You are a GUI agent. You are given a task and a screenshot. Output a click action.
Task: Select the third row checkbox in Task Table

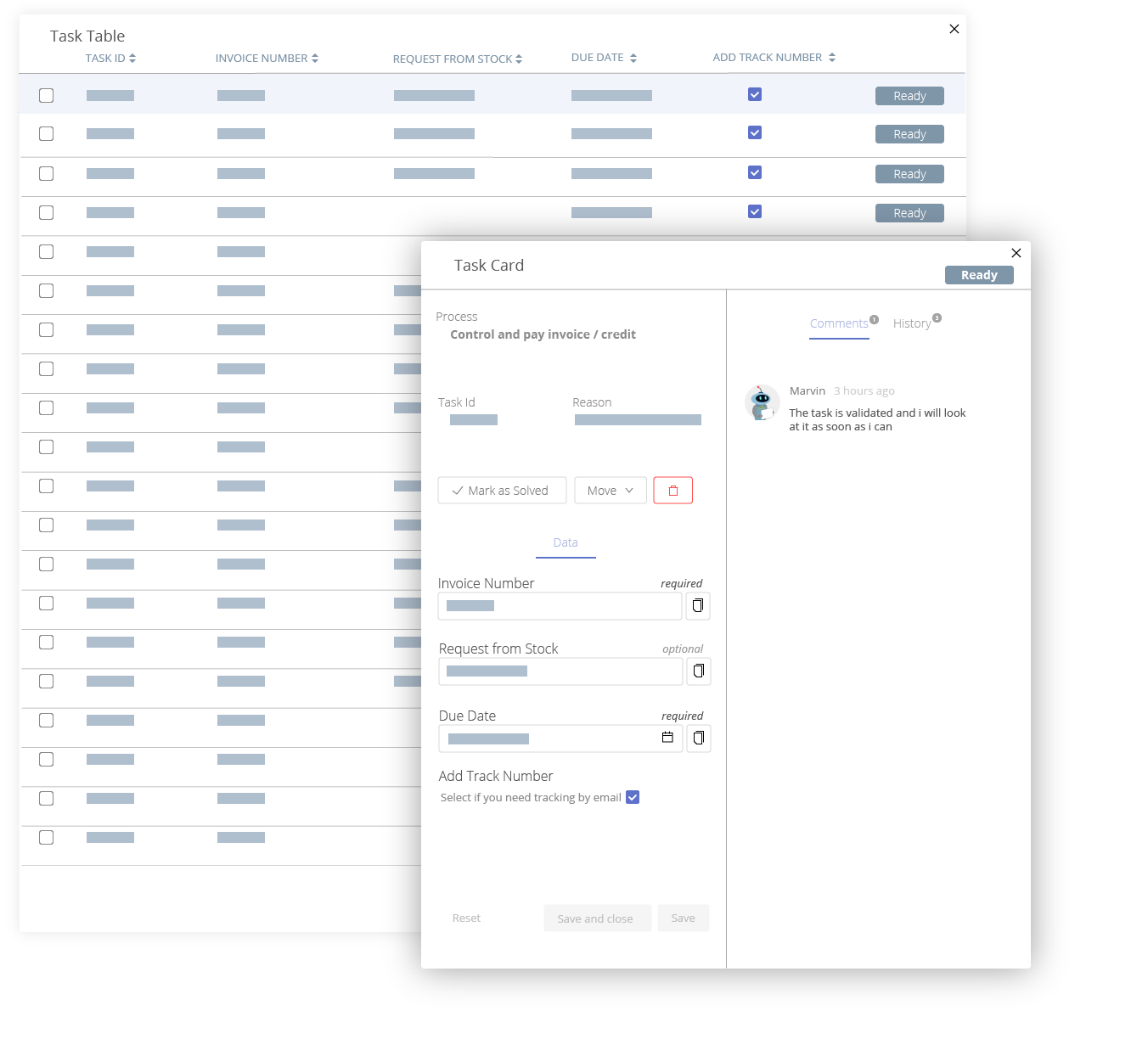tap(47, 173)
